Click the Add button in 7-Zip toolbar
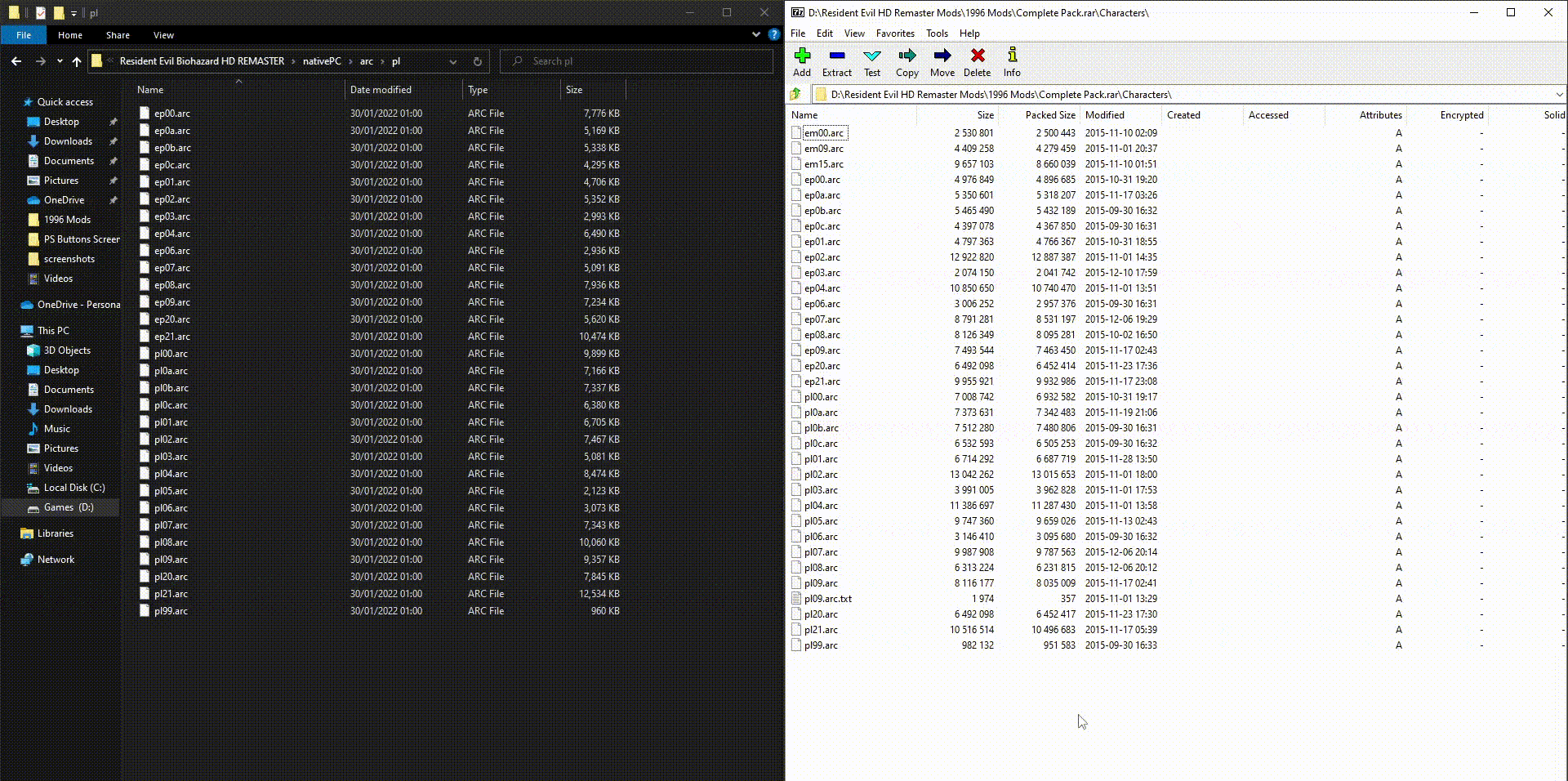 (802, 62)
